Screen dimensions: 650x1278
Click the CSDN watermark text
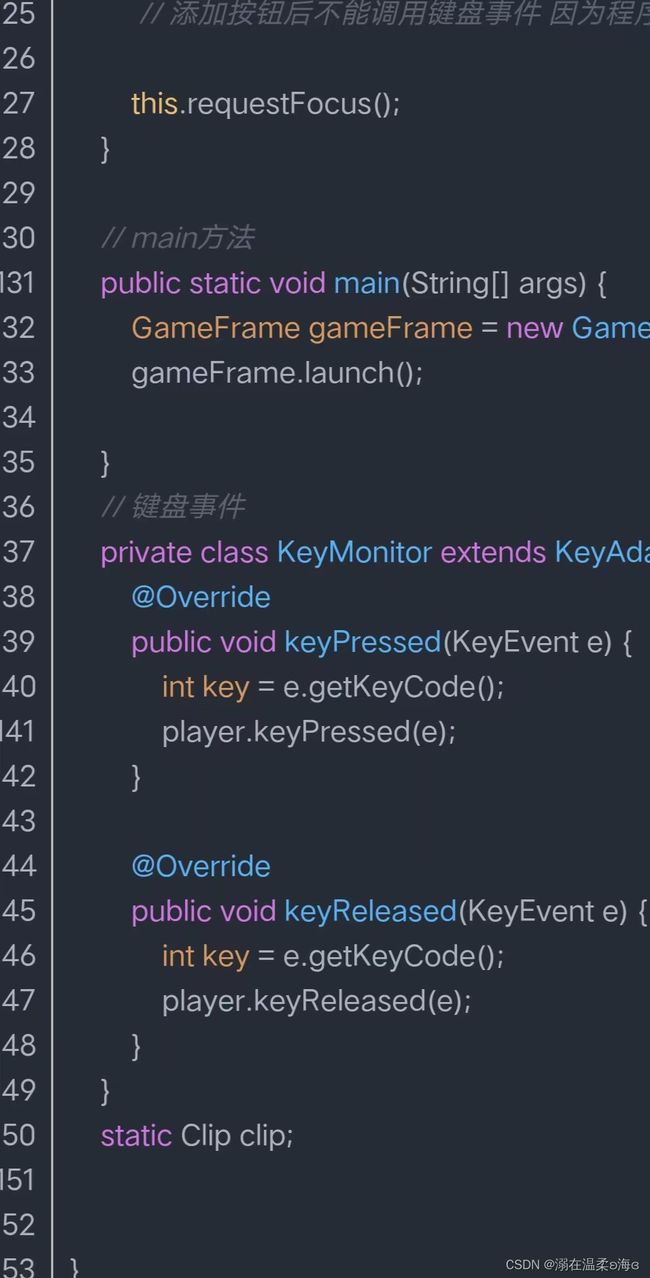coord(573,1264)
